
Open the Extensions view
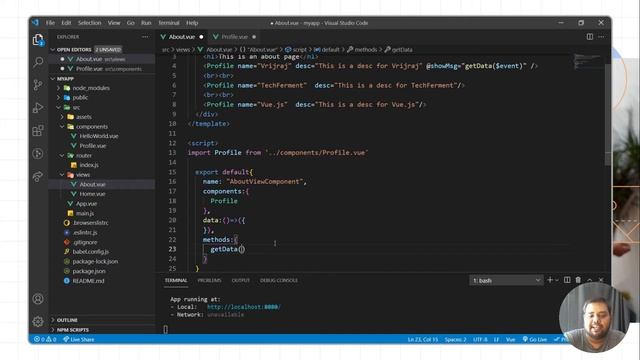click(x=38, y=131)
